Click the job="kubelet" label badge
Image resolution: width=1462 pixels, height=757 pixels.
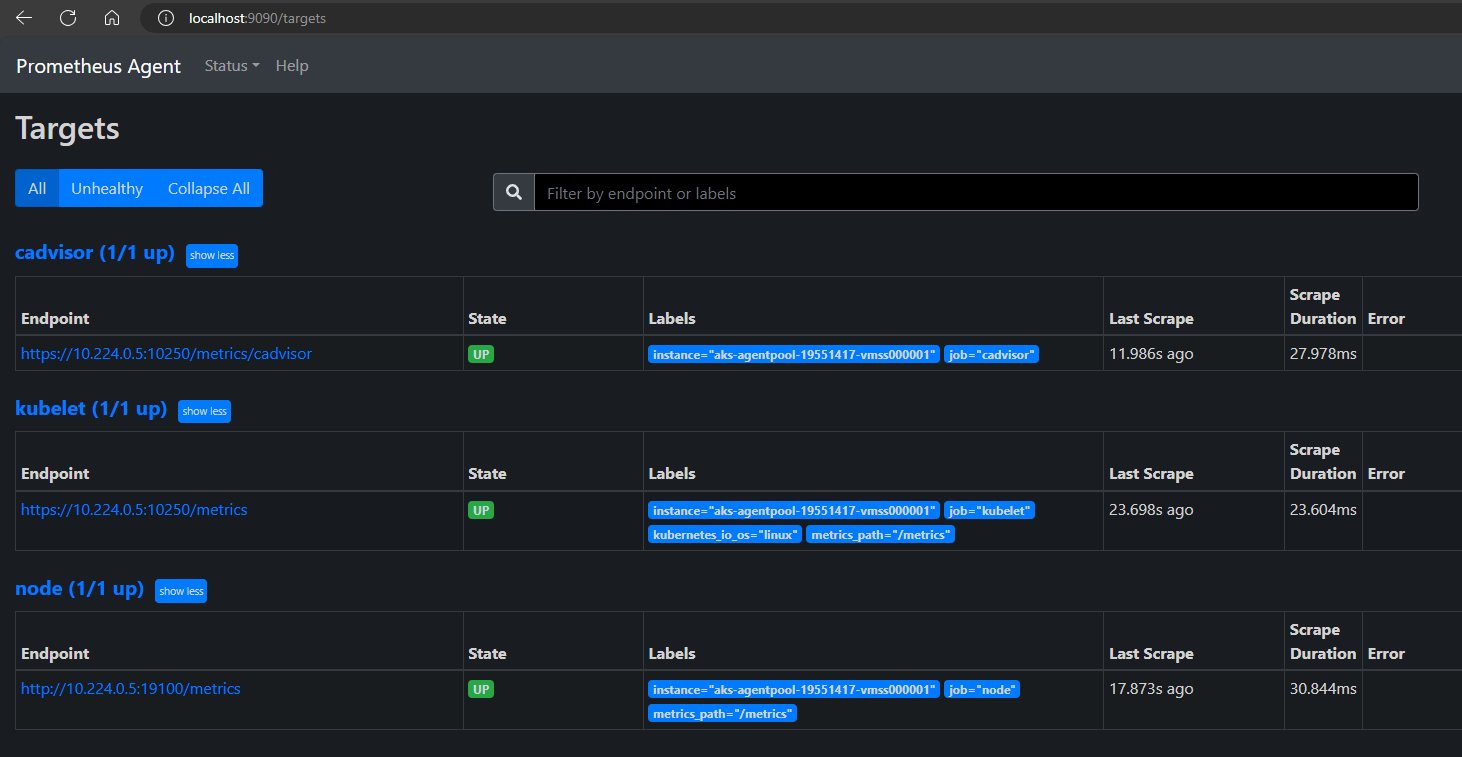(x=989, y=510)
